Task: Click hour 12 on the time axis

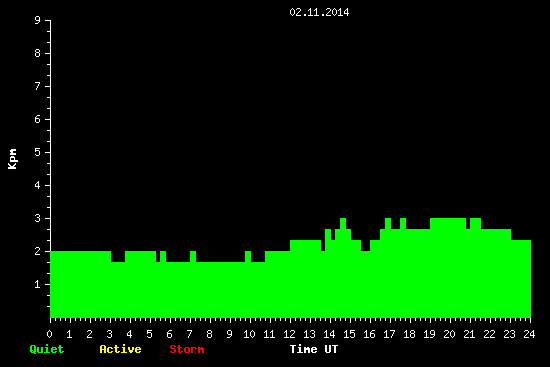Action: pos(289,334)
